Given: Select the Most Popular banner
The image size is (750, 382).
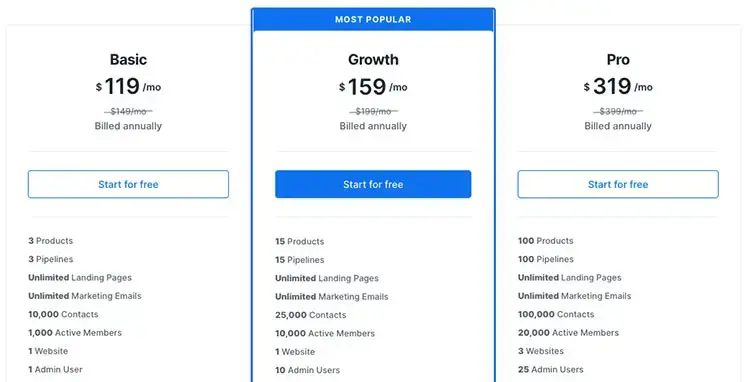Looking at the screenshot, I should pyautogui.click(x=373, y=20).
